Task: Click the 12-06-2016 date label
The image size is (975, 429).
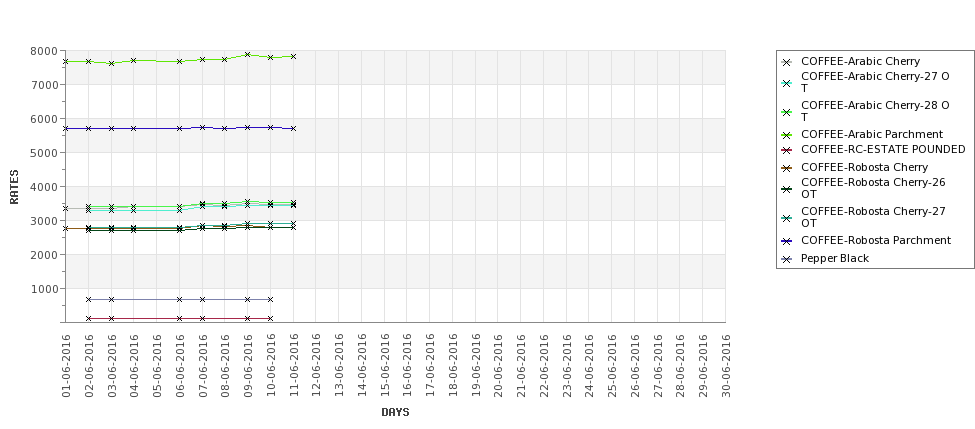Action: tap(317, 366)
